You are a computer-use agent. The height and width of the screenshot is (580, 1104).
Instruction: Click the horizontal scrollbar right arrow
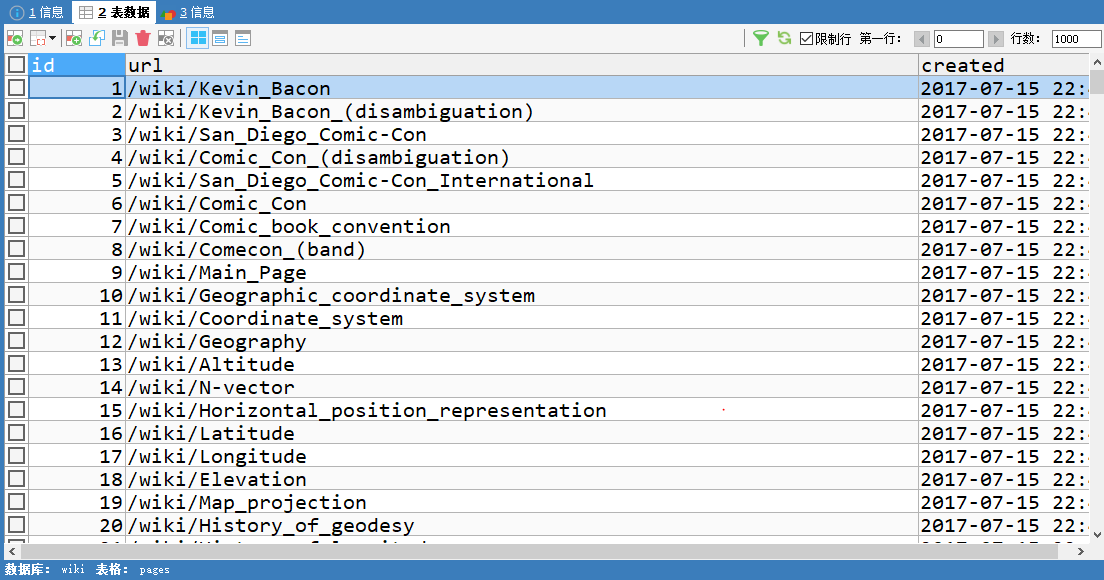click(x=1081, y=551)
